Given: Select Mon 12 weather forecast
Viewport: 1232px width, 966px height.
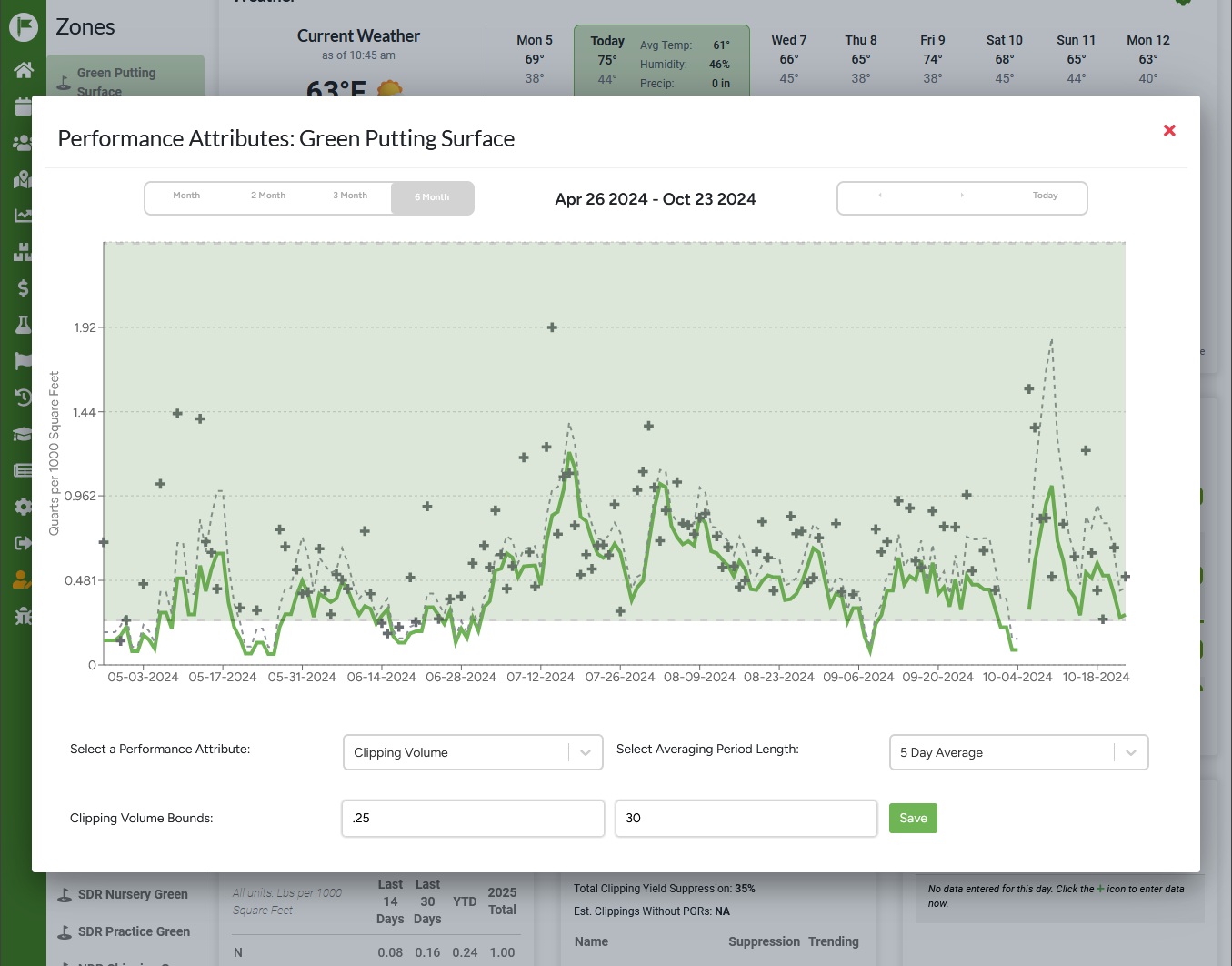Looking at the screenshot, I should pos(1148,59).
